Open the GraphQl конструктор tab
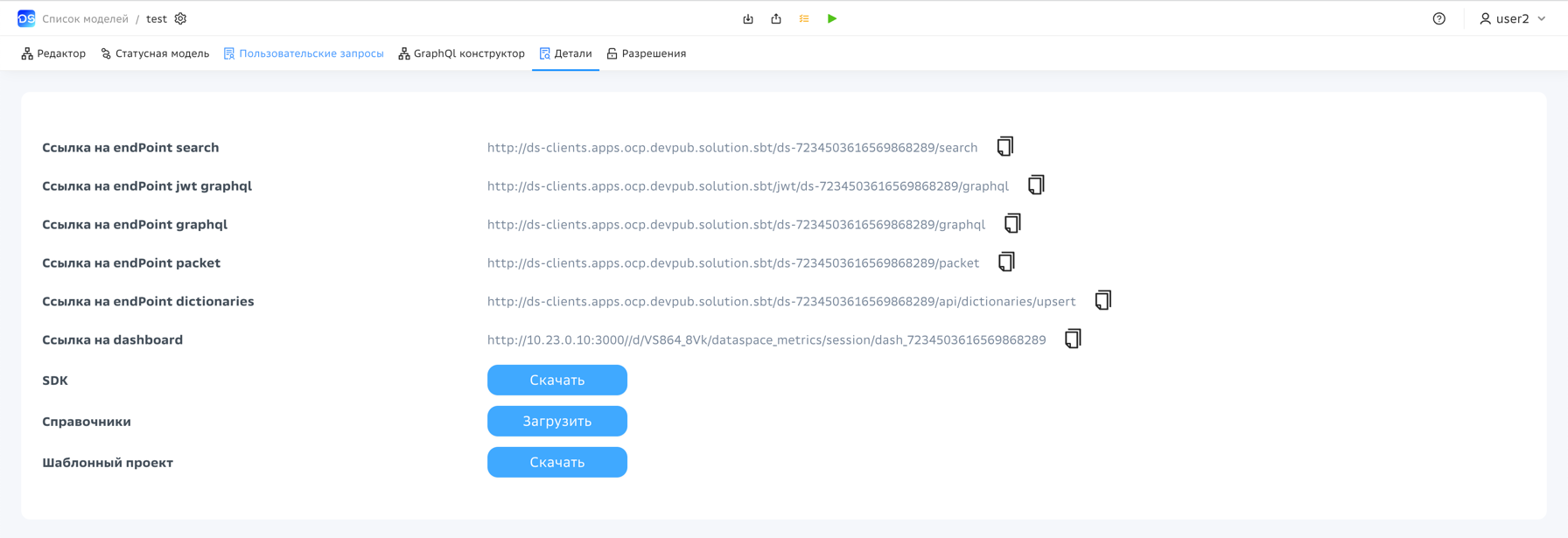Image resolution: width=1568 pixels, height=538 pixels. [x=461, y=53]
